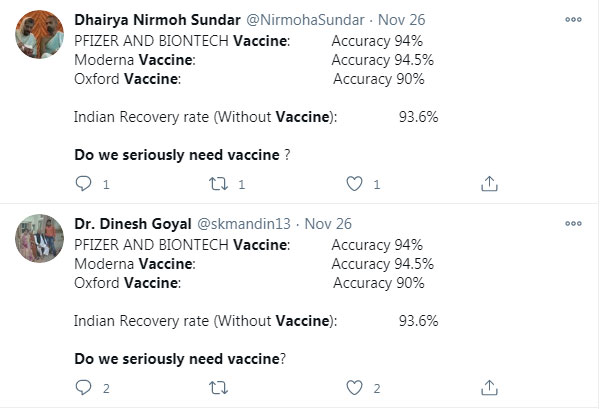This screenshot has height=409, width=601.
Task: Reply to Dr. Dinesh Goyal's tweet
Action: pos(85,387)
